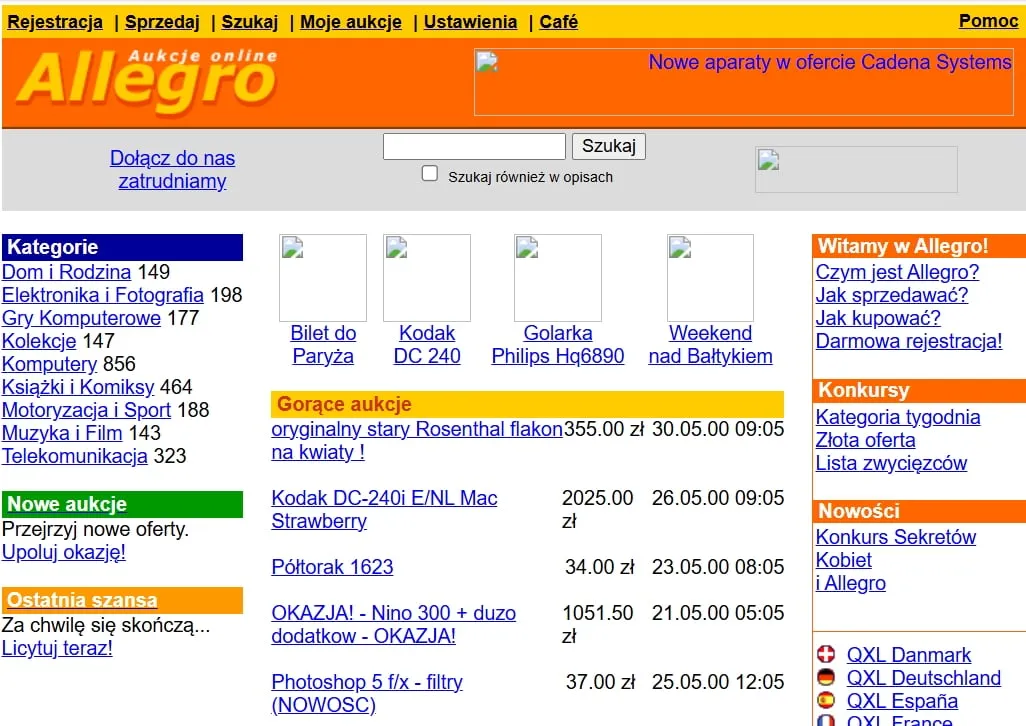The image size is (1026, 726).
Task: Open the Elektronika i Fotografia category
Action: point(103,295)
